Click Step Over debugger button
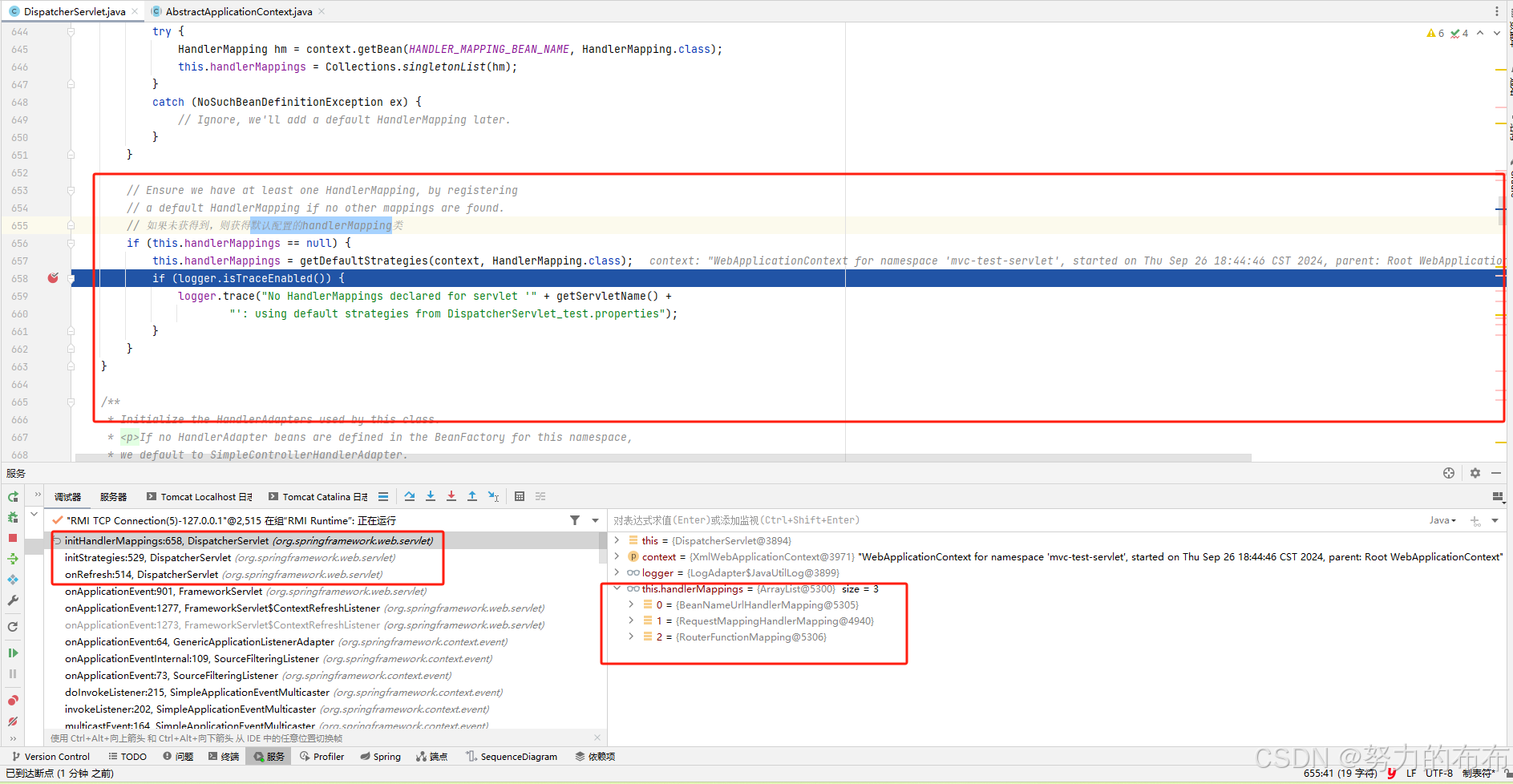The image size is (1513, 784). coord(410,497)
